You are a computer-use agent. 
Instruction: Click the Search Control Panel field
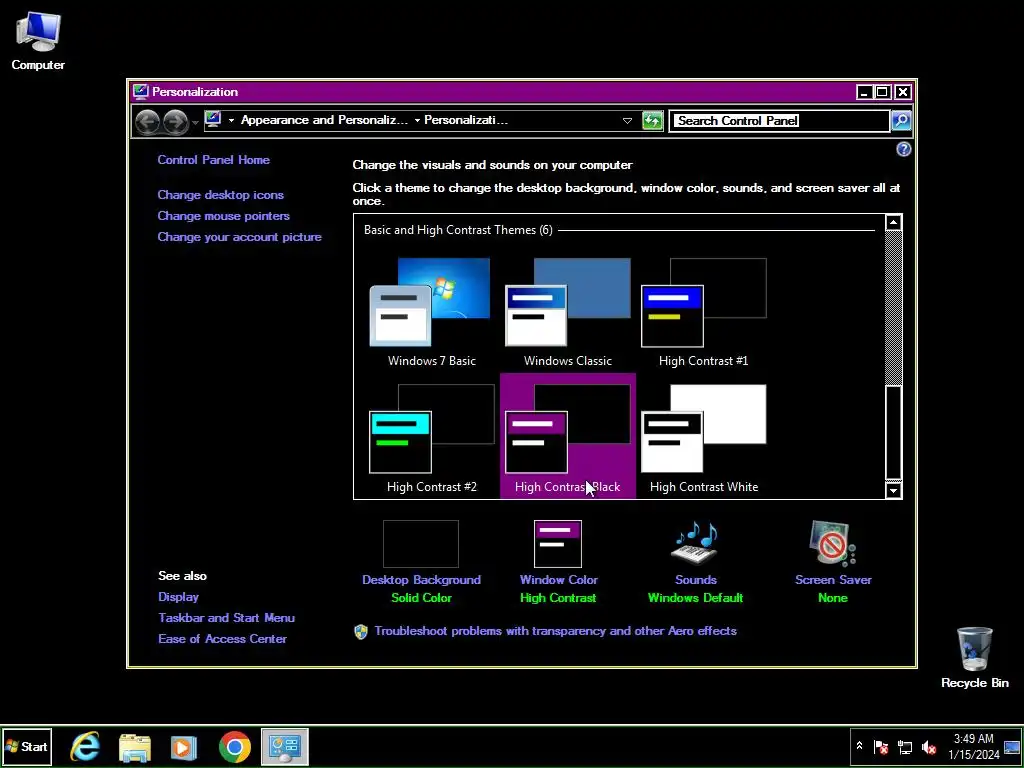[779, 121]
